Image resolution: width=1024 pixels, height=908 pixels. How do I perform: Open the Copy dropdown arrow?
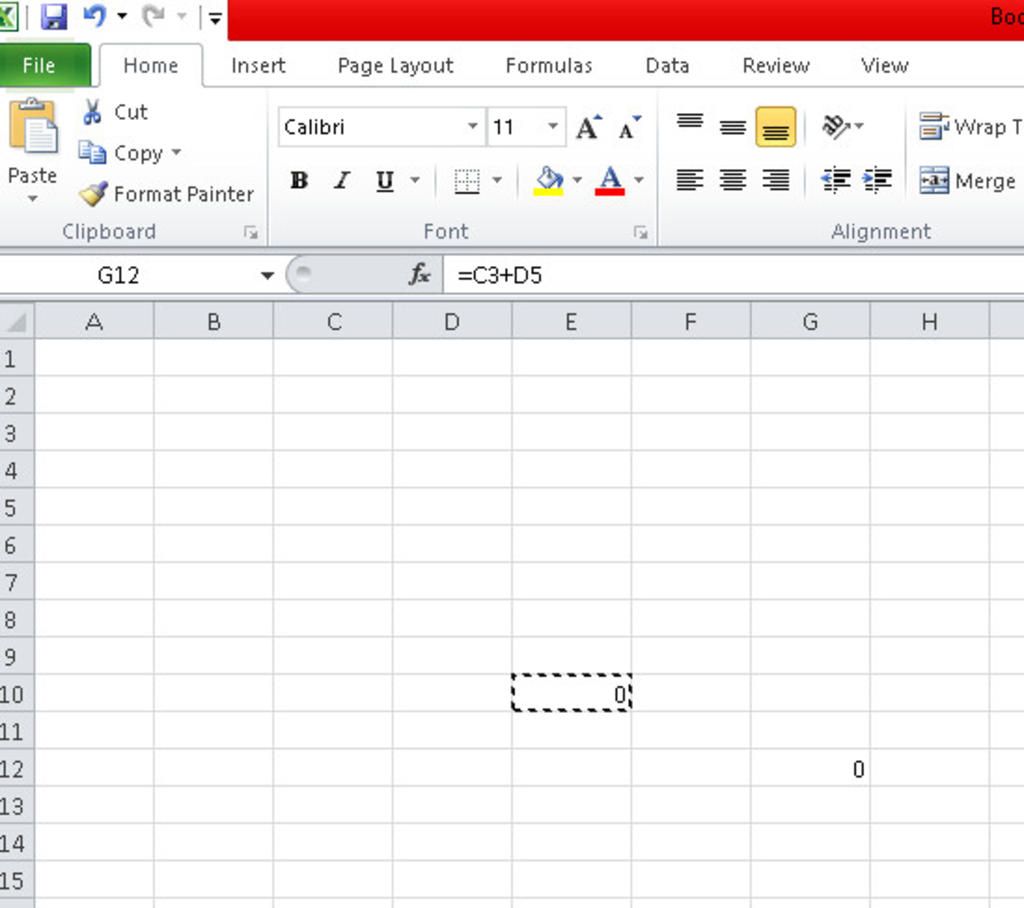tap(176, 153)
